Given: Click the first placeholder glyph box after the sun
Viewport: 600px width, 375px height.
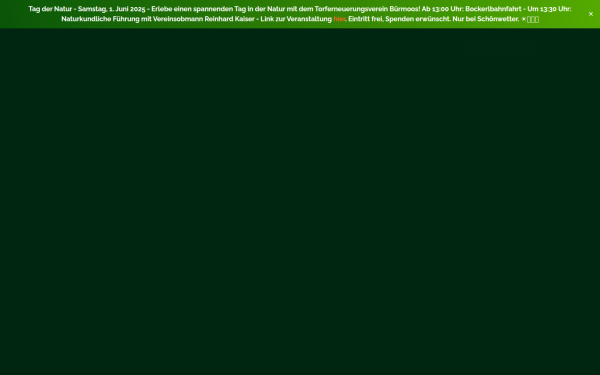Looking at the screenshot, I should (529, 20).
